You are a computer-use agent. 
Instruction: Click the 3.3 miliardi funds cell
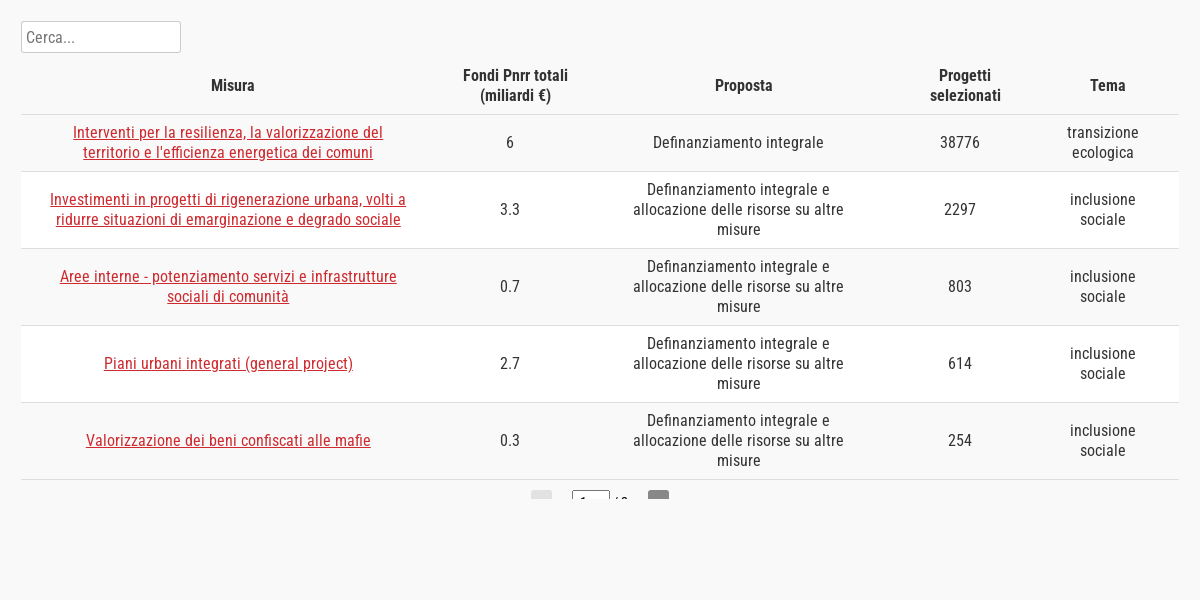tap(510, 210)
